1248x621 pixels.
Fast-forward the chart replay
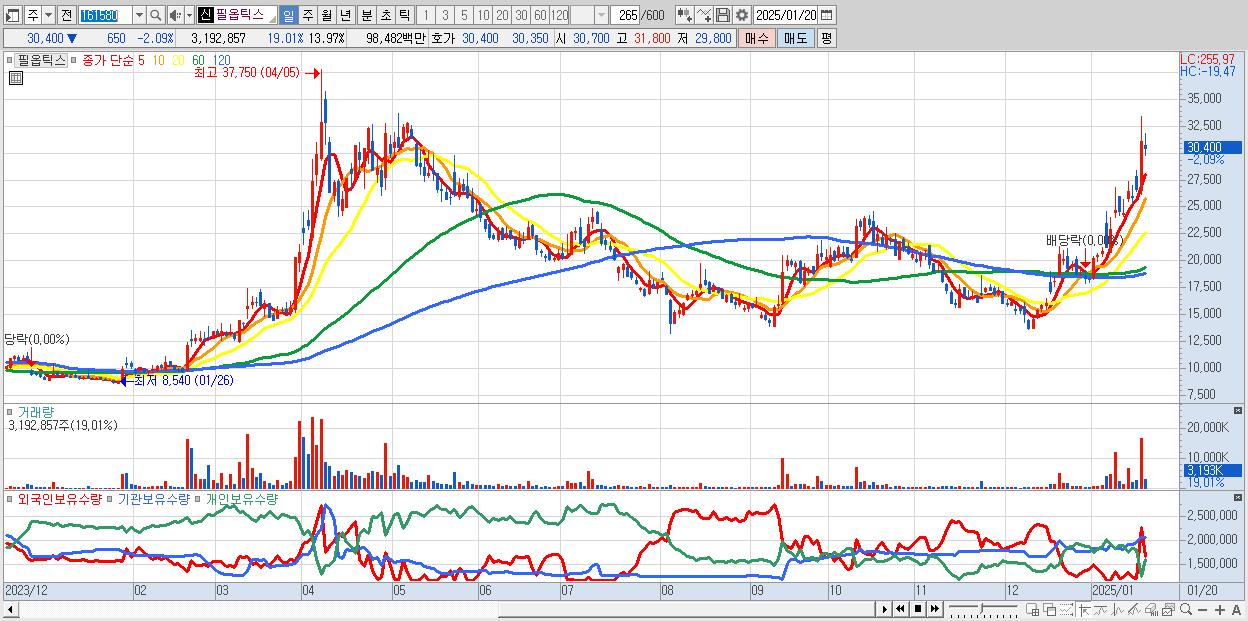(934, 609)
